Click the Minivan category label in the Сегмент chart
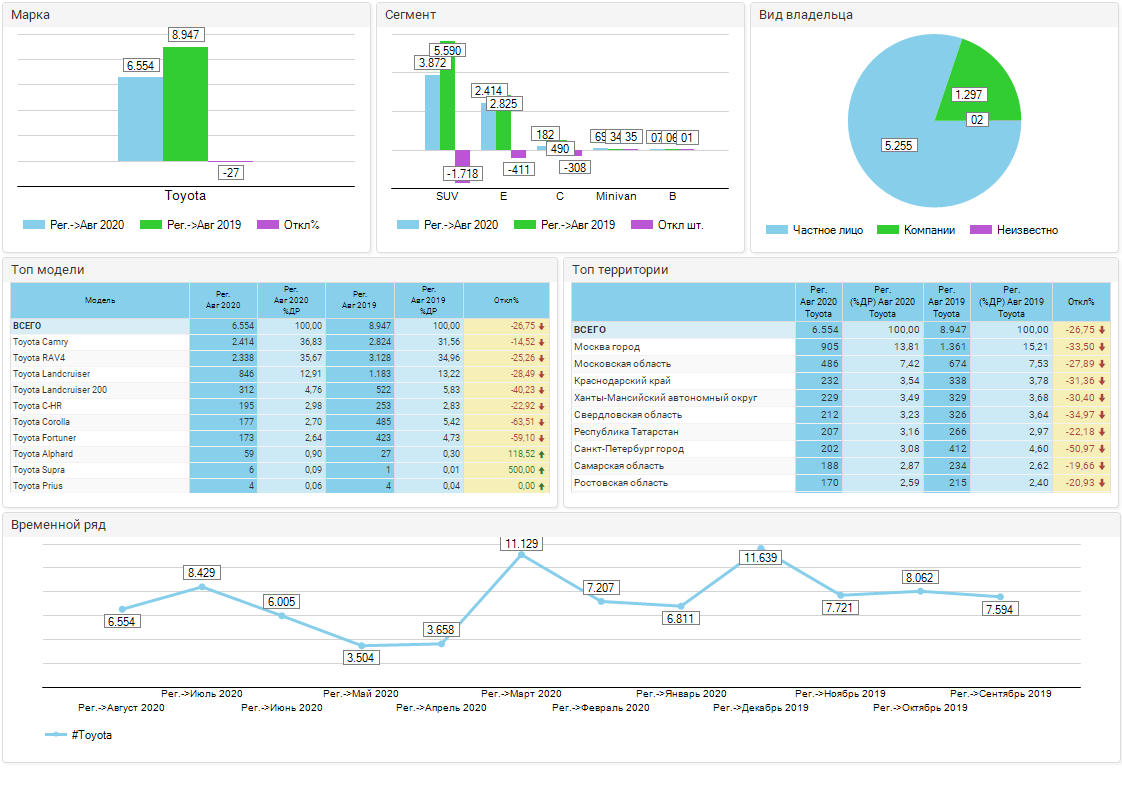Viewport: 1122px width, 793px height. [x=616, y=196]
